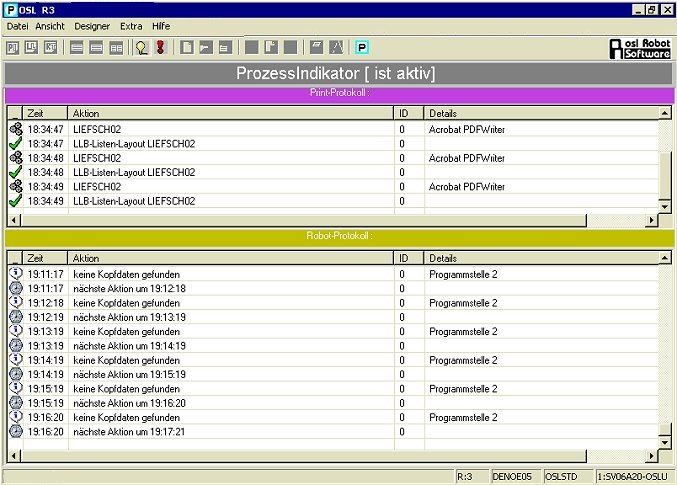Click clock icon of nächste Aktion um 19:16:20
Image resolution: width=677 pixels, height=485 pixels.
(x=16, y=403)
